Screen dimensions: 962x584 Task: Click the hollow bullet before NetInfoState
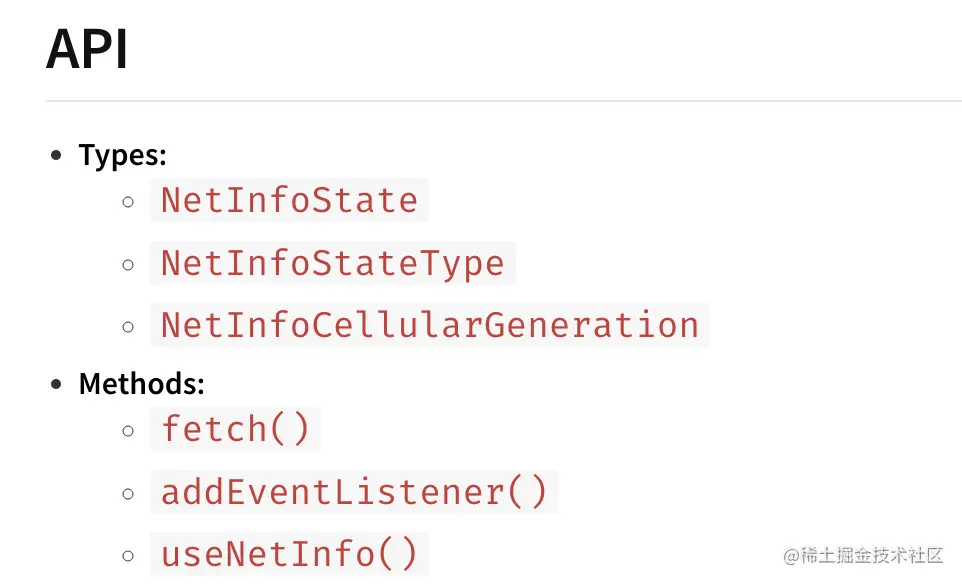coord(128,202)
